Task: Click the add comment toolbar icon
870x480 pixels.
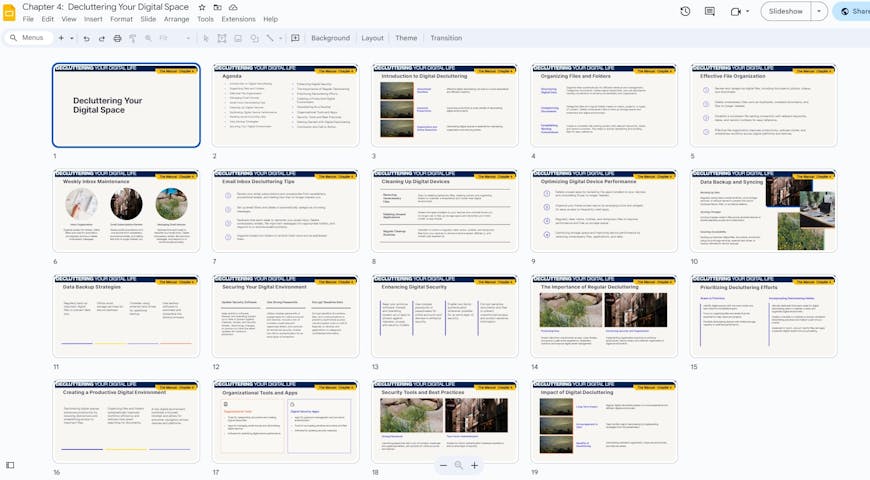Action: (x=295, y=38)
